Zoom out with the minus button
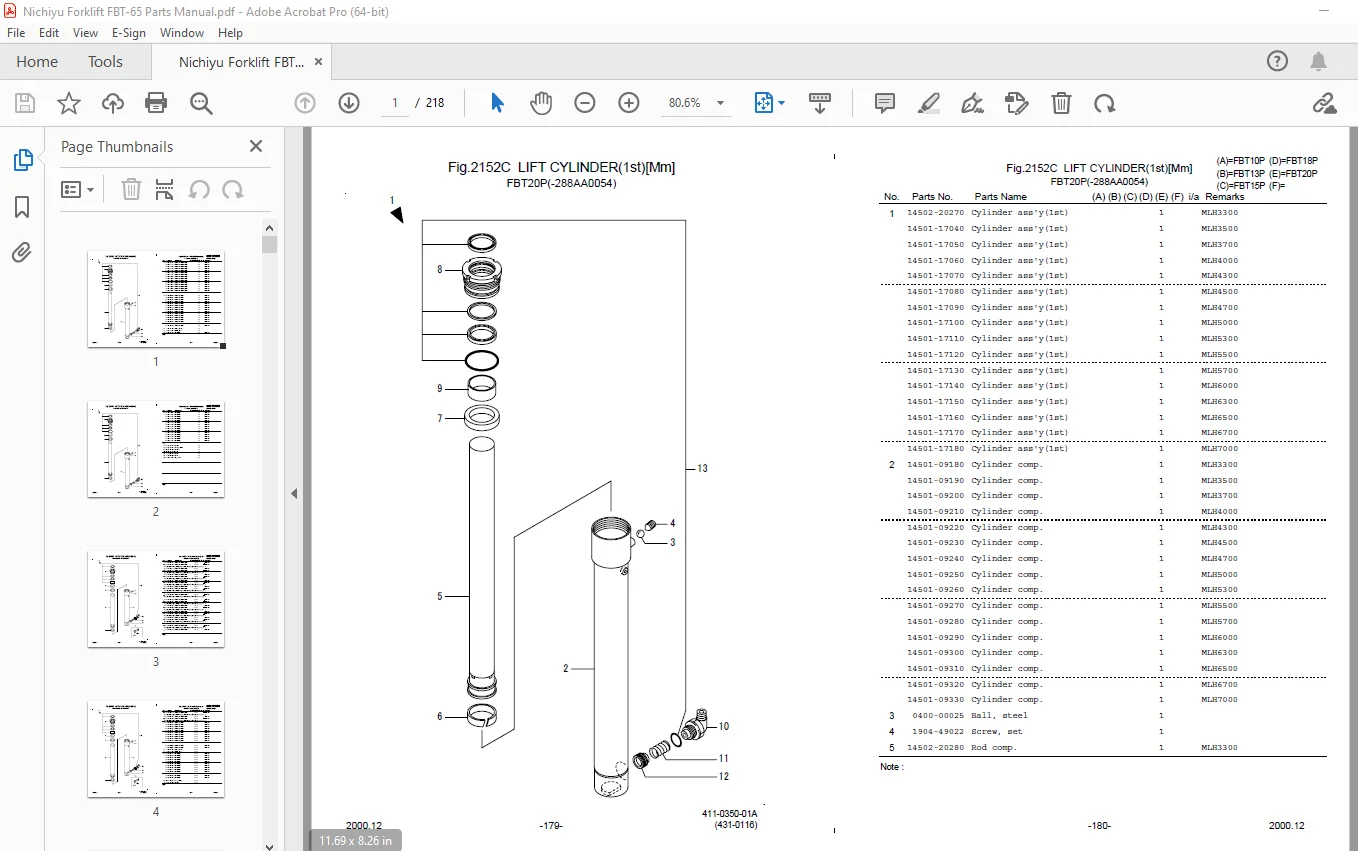1358x851 pixels. [x=585, y=103]
